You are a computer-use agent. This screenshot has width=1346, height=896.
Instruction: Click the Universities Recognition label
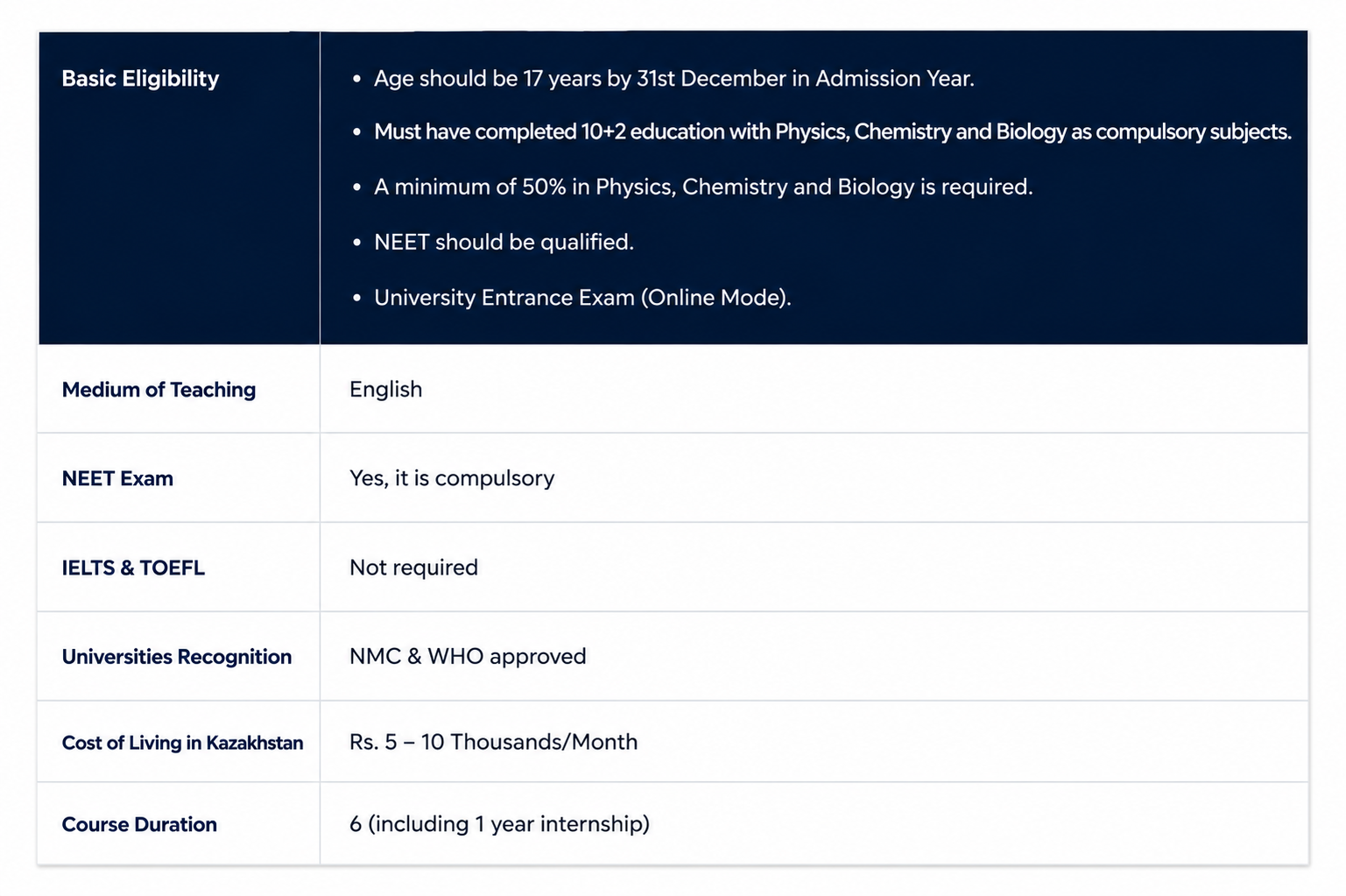[177, 657]
